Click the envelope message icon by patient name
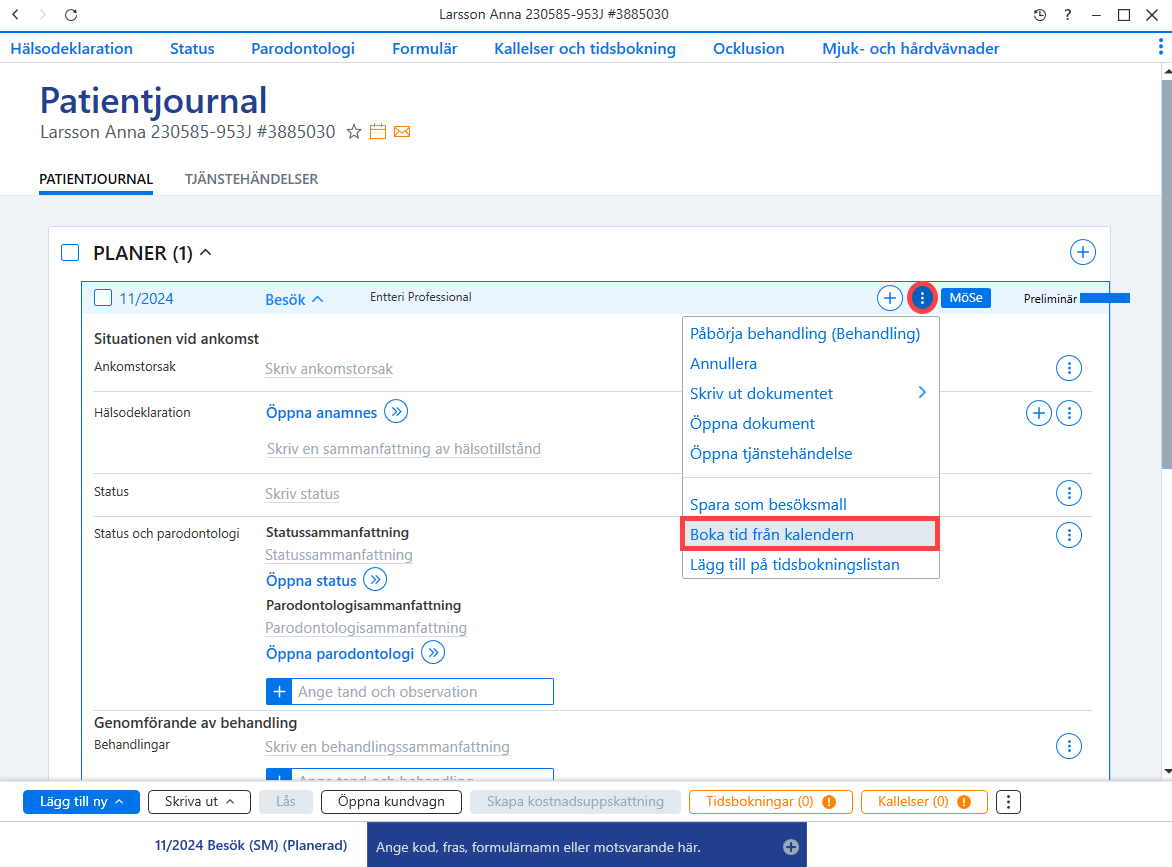The image size is (1172, 867). [x=402, y=132]
